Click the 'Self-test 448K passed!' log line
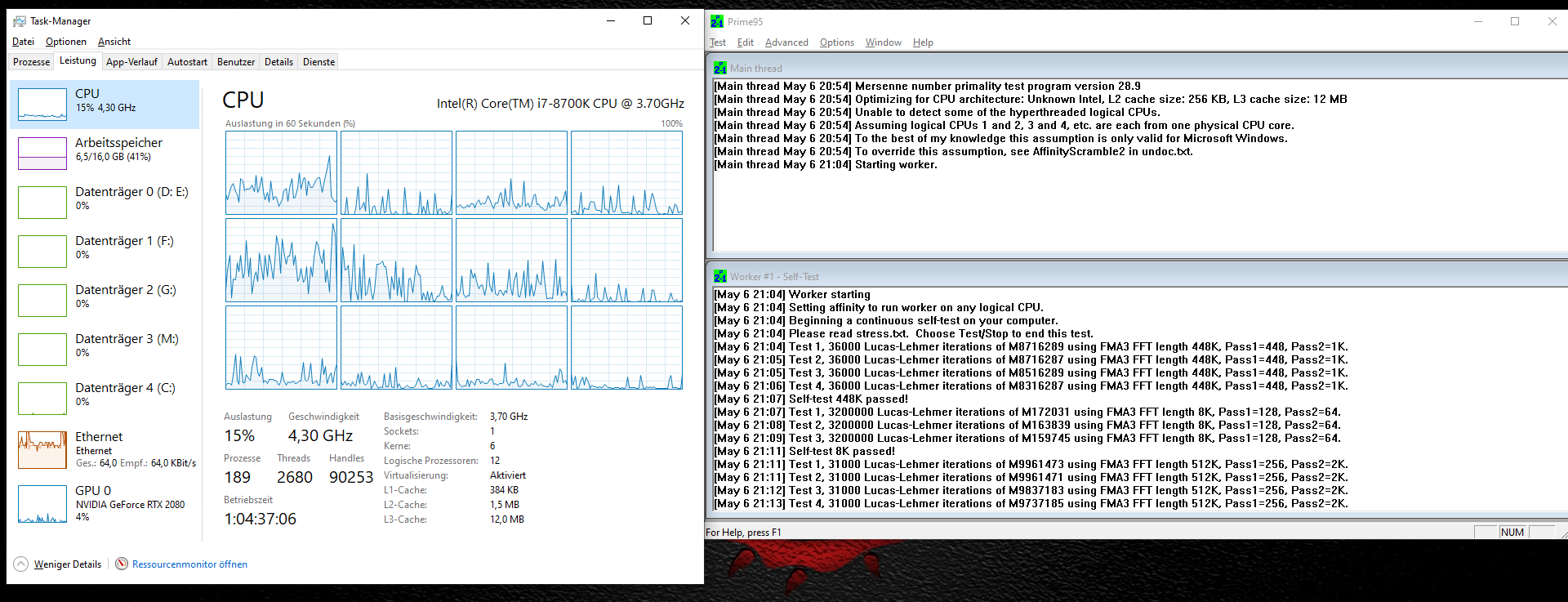This screenshot has width=1568, height=602. (811, 399)
